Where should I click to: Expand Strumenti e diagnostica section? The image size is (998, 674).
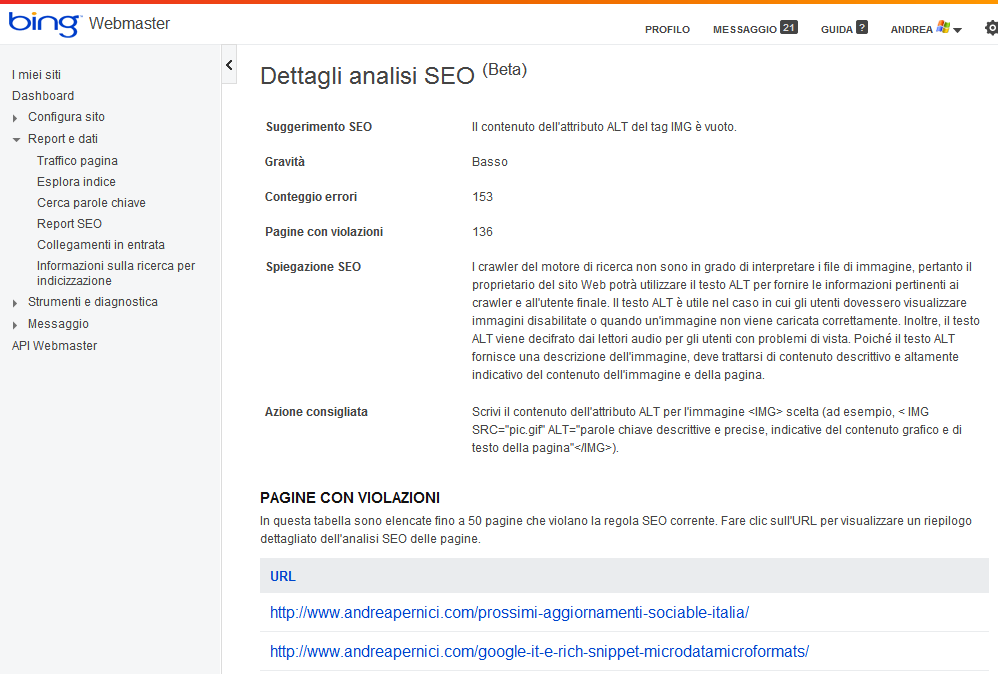tap(15, 303)
